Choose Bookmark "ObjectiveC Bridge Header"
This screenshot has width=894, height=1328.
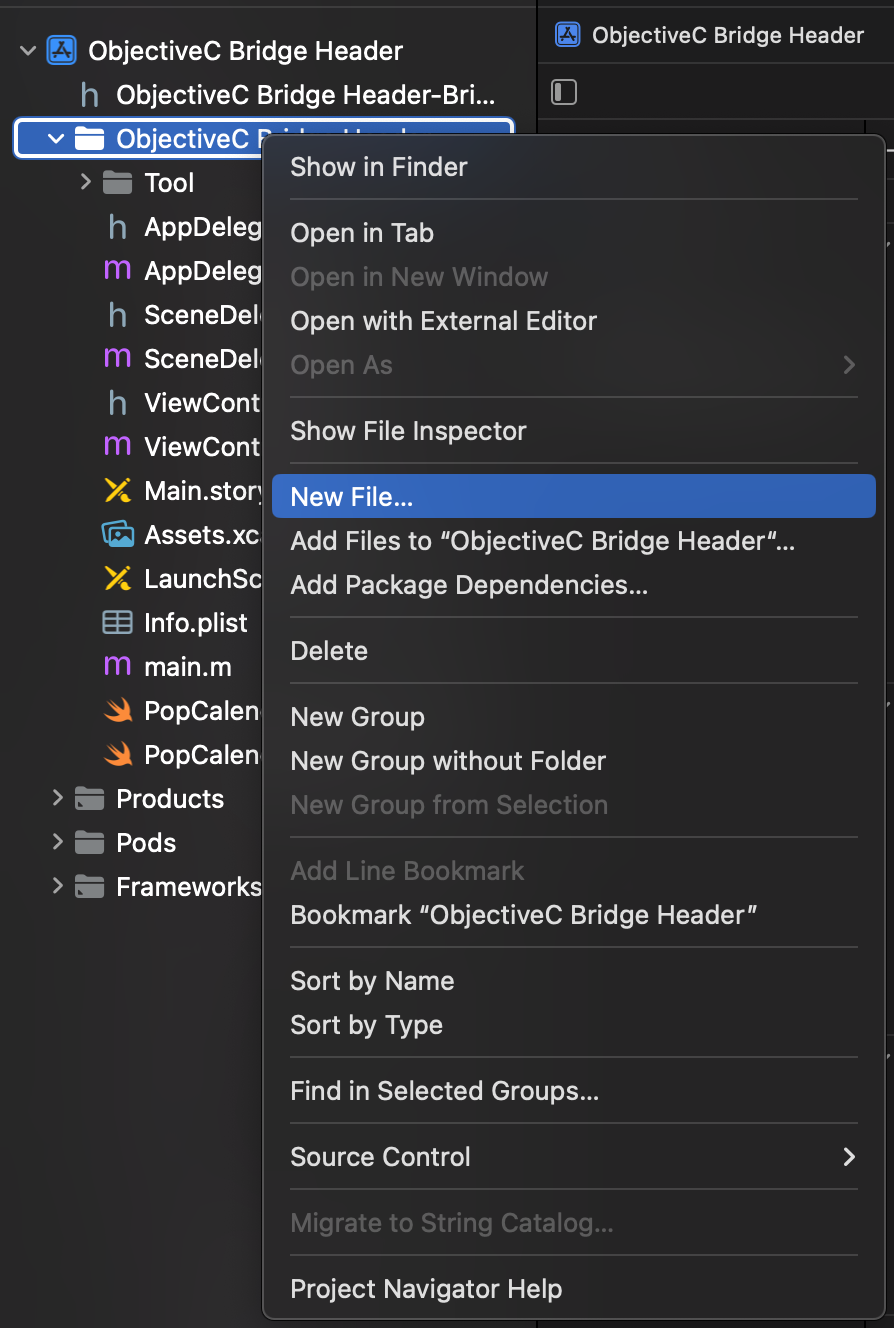point(573,915)
